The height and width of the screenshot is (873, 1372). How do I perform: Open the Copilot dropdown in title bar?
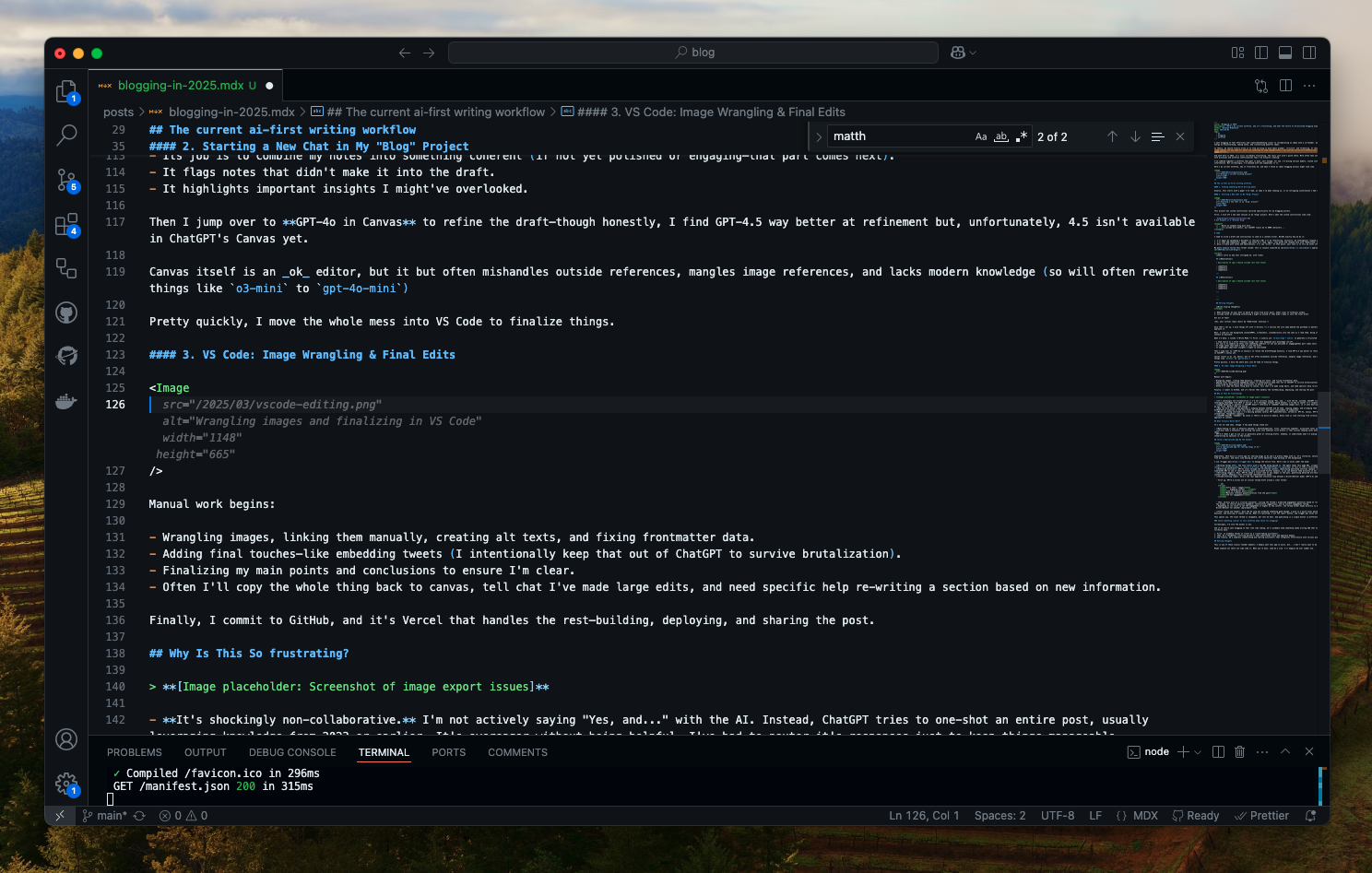click(x=964, y=53)
